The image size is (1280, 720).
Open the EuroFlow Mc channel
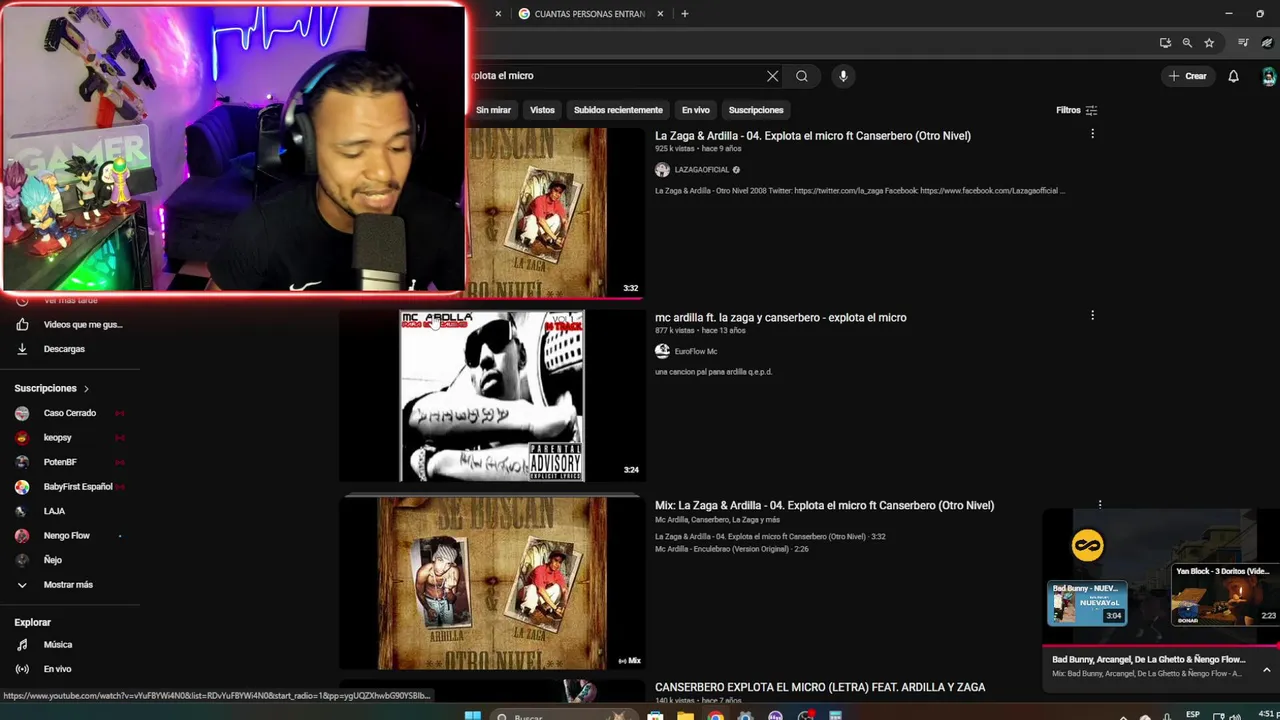(x=696, y=352)
